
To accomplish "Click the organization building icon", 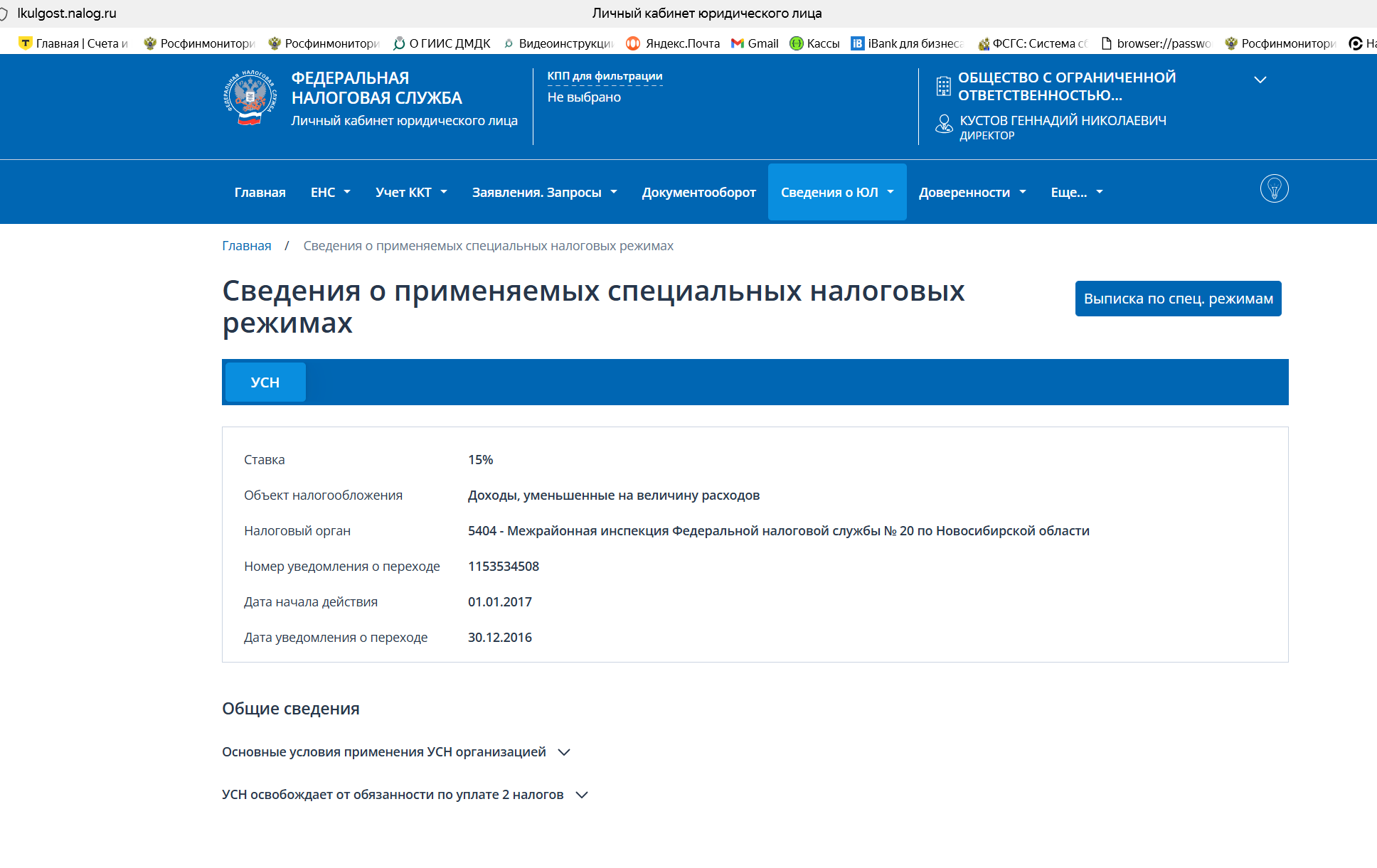I will point(943,86).
